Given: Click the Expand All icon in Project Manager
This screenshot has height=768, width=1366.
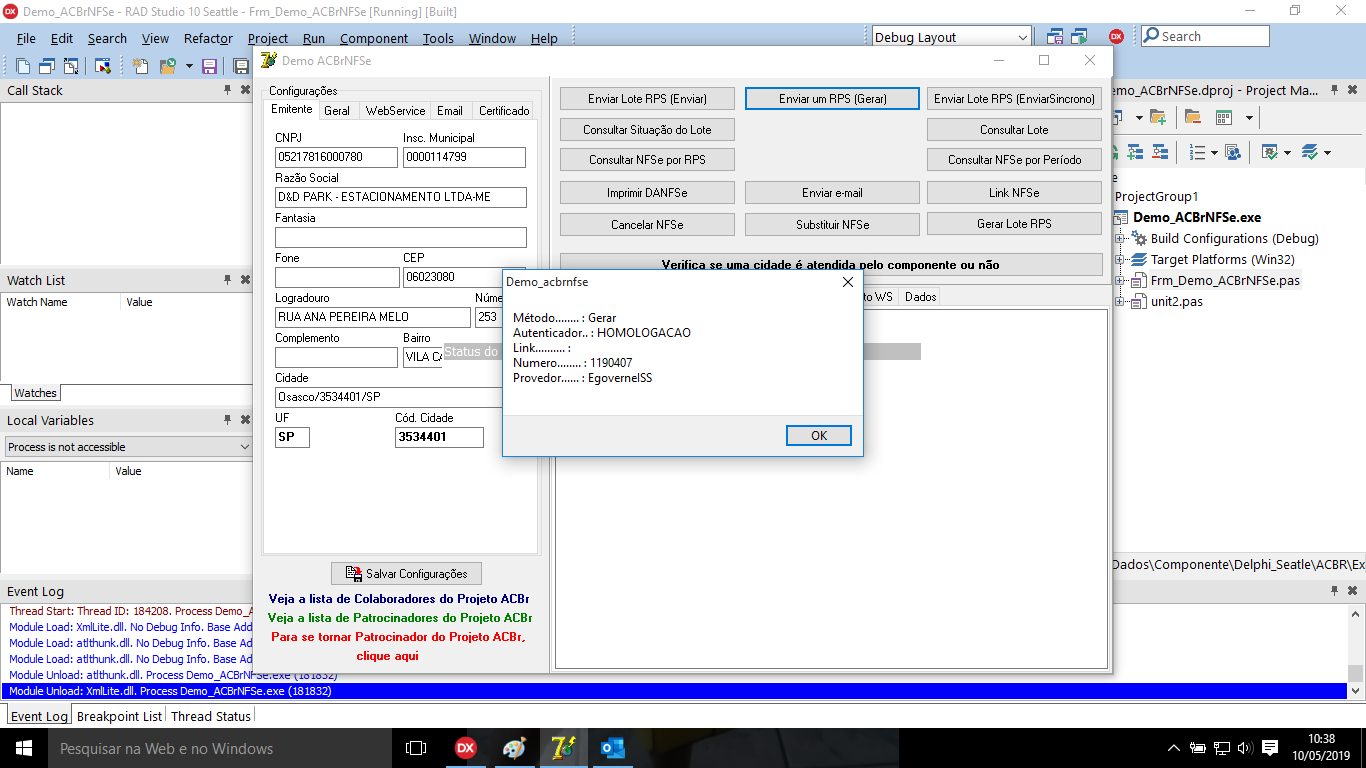Looking at the screenshot, I should click(1135, 152).
